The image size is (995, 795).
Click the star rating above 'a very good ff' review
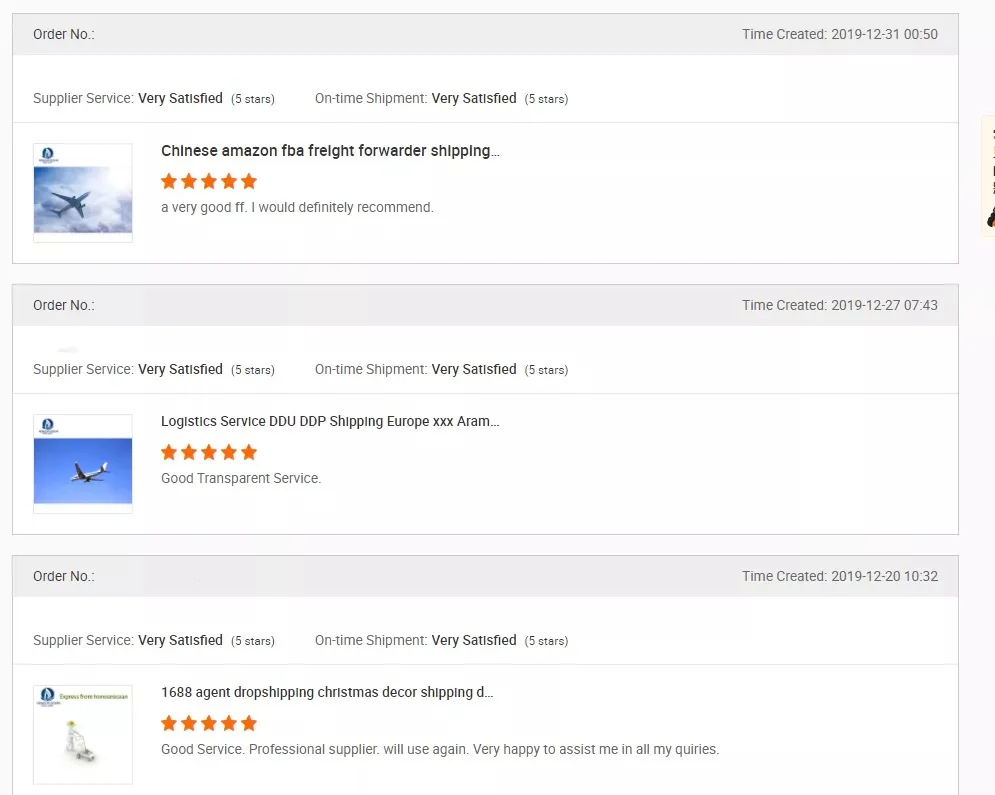[209, 181]
